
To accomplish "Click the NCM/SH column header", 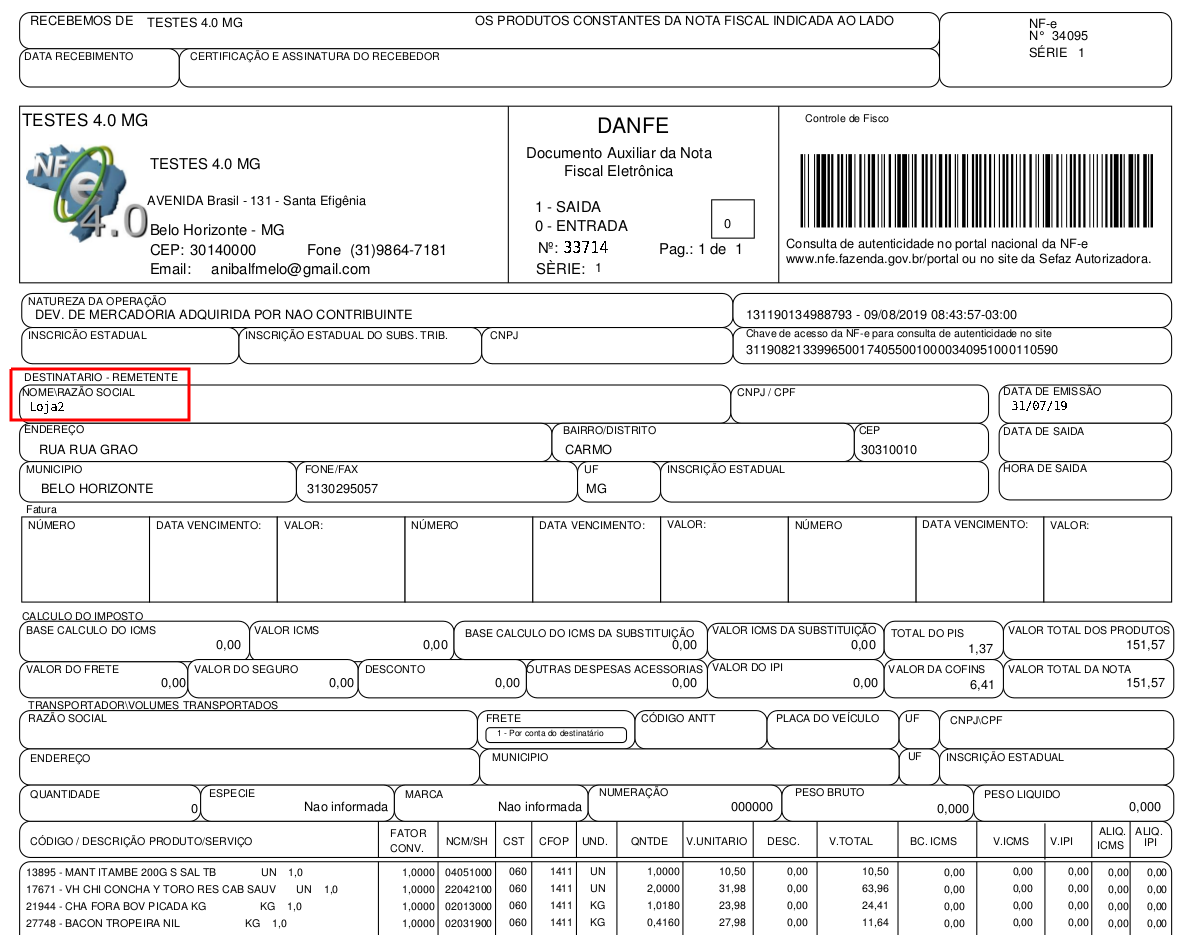I will (466, 841).
